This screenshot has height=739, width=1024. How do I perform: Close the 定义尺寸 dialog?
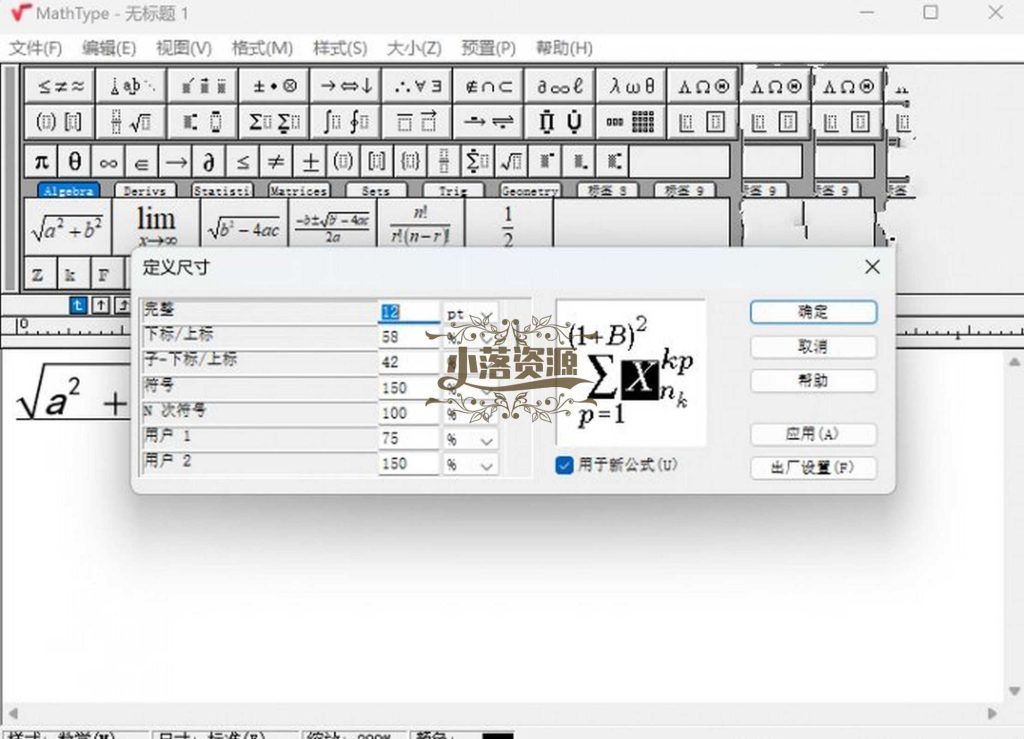pyautogui.click(x=872, y=267)
